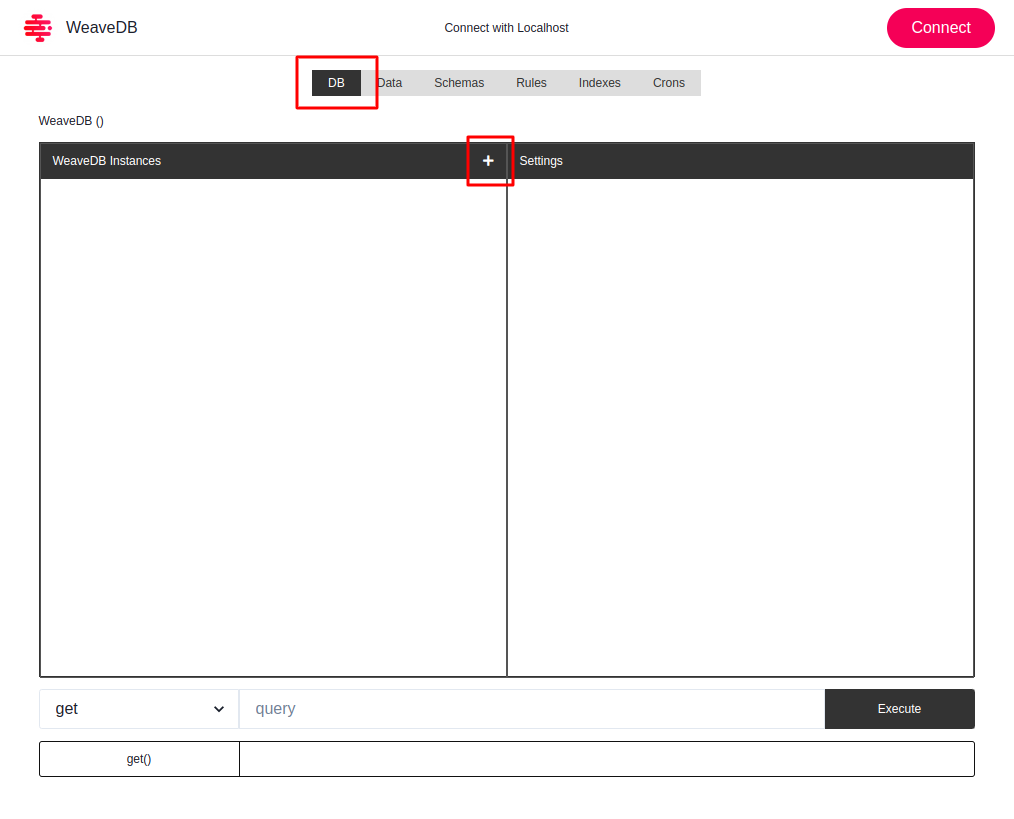Click the WeaveDB logo icon
Viewport: 1014px width, 819px height.
click(x=37, y=28)
